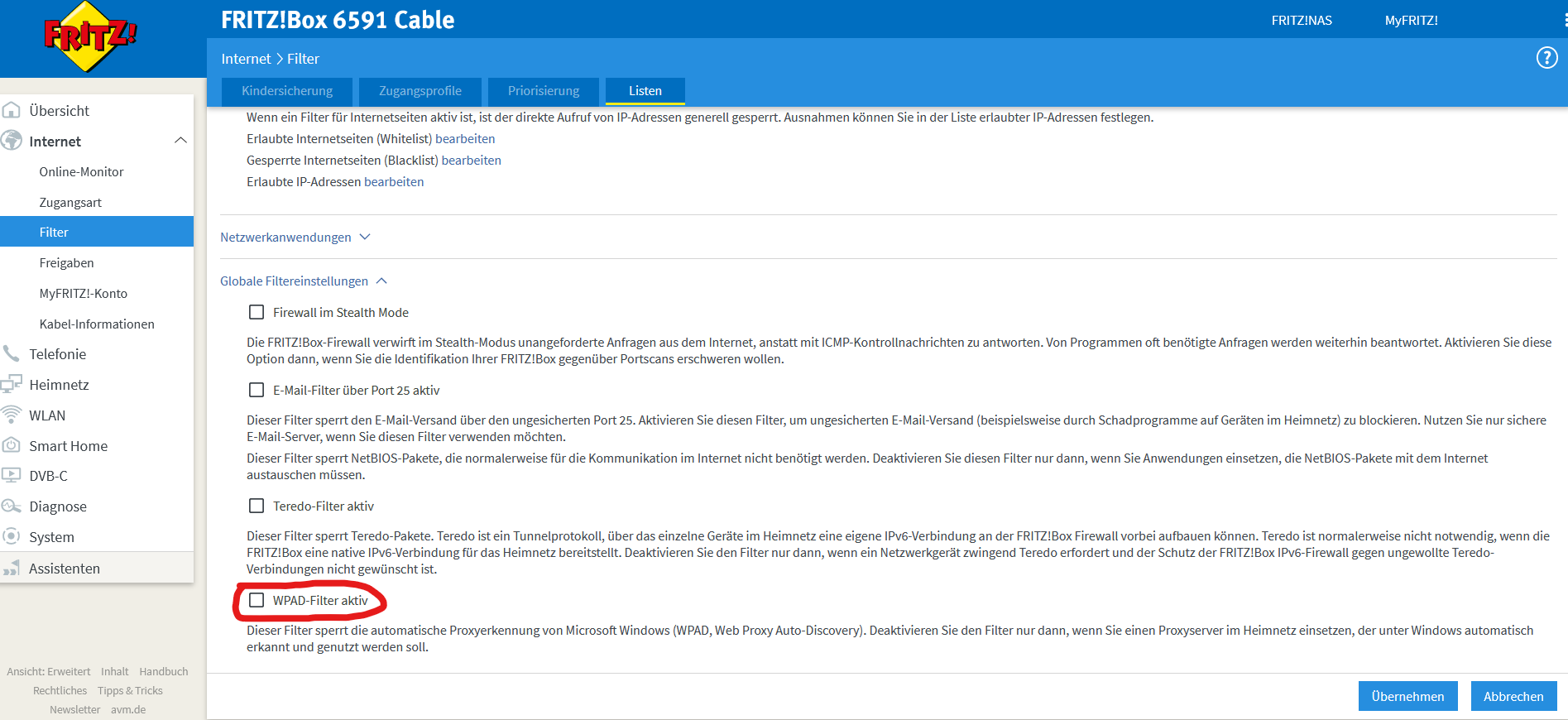Open the Rechtliches footer link
The image size is (1568, 720).
tap(60, 690)
